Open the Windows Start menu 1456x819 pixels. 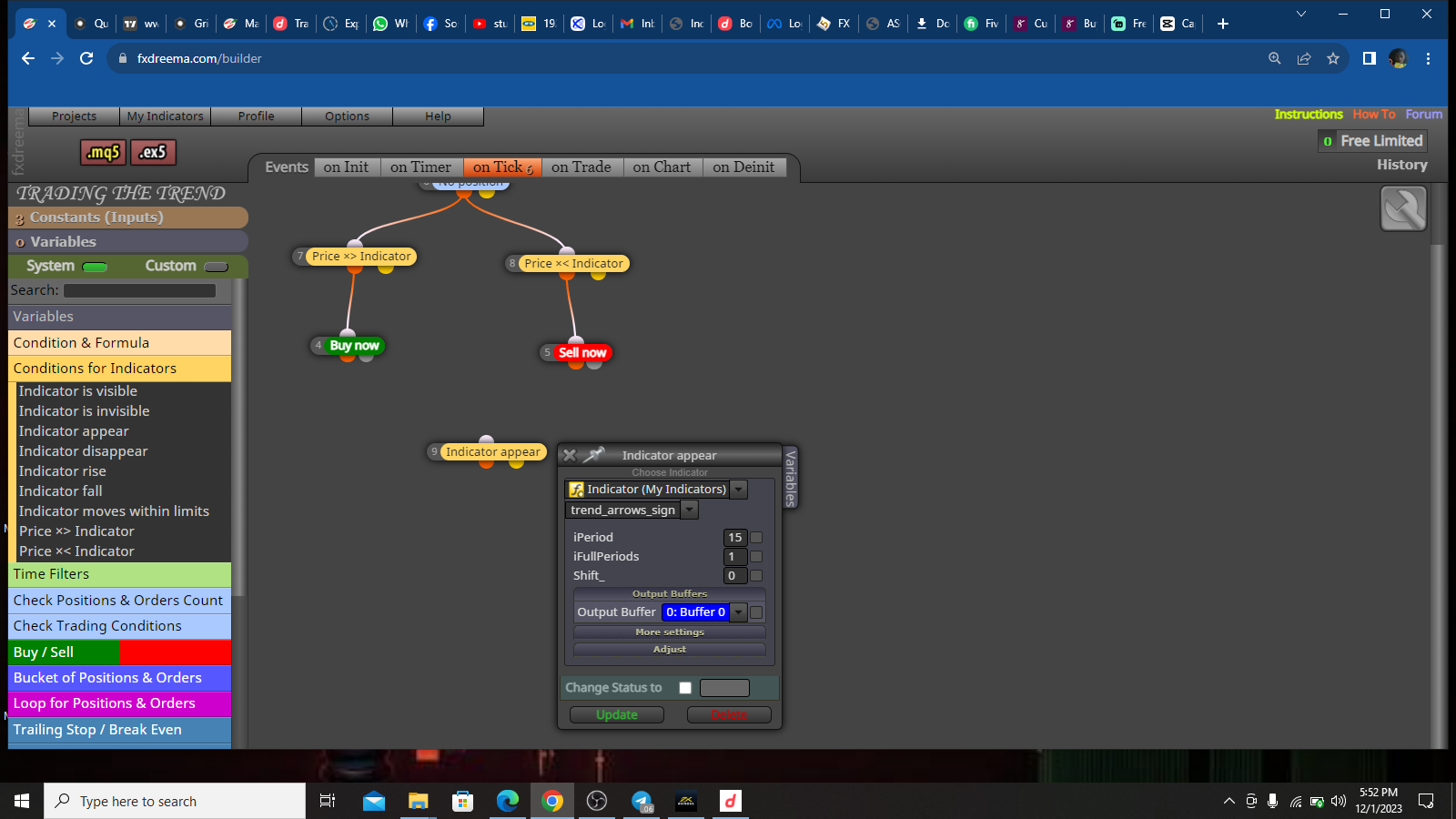click(x=22, y=801)
